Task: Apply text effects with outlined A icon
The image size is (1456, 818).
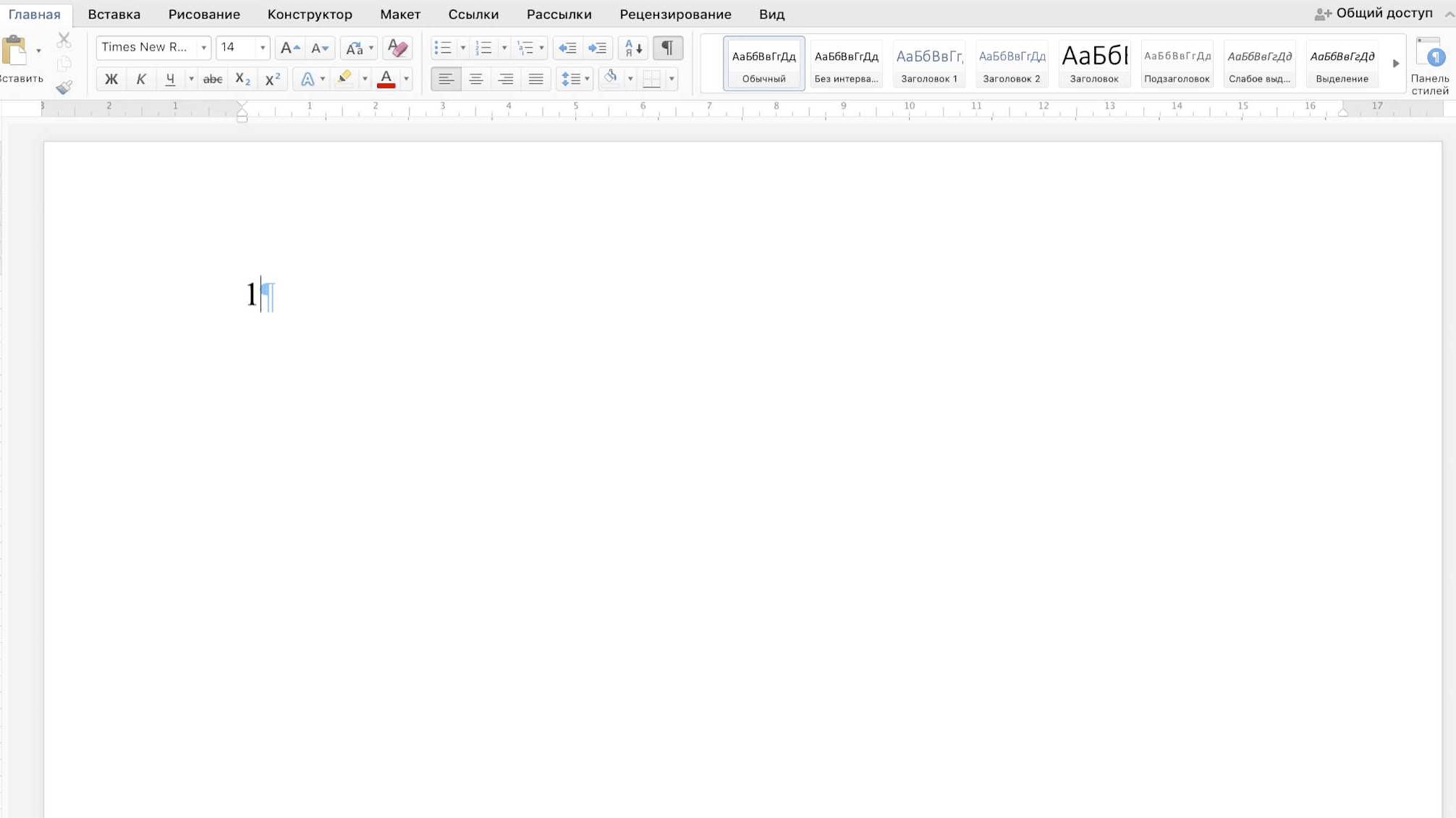Action: 307,79
